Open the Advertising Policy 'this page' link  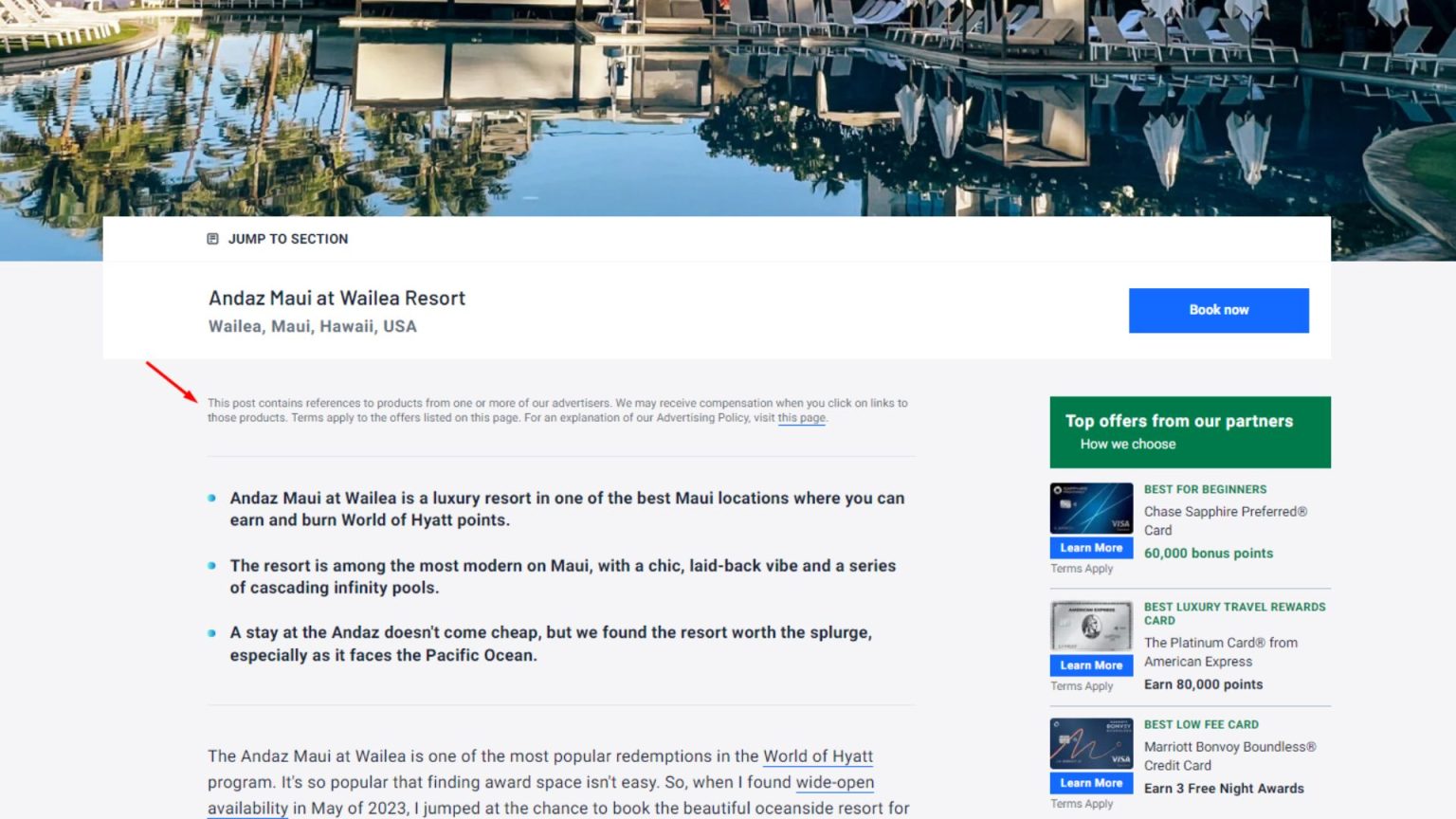801,418
